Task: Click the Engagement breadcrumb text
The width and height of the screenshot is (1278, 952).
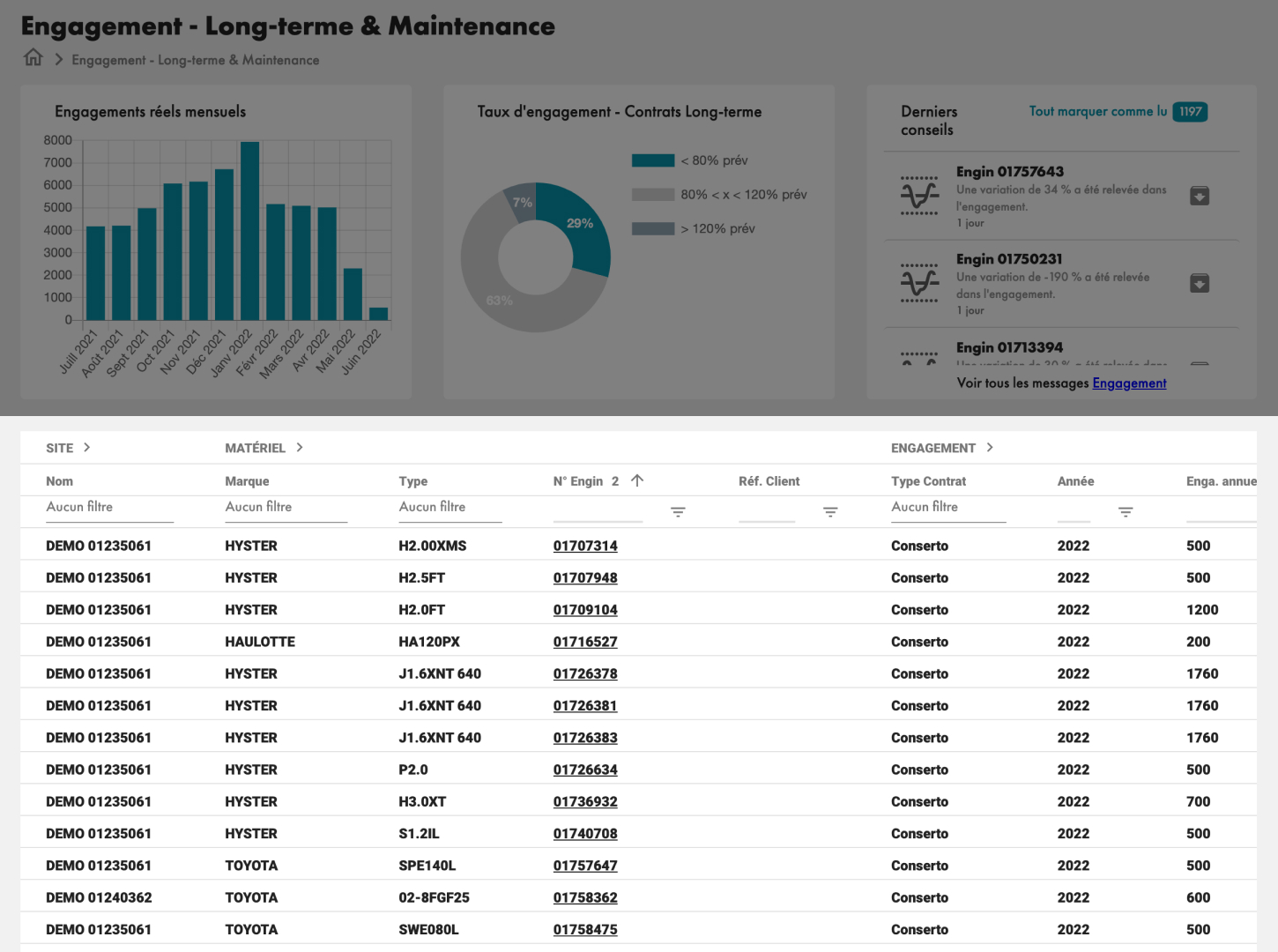Action: tap(196, 60)
